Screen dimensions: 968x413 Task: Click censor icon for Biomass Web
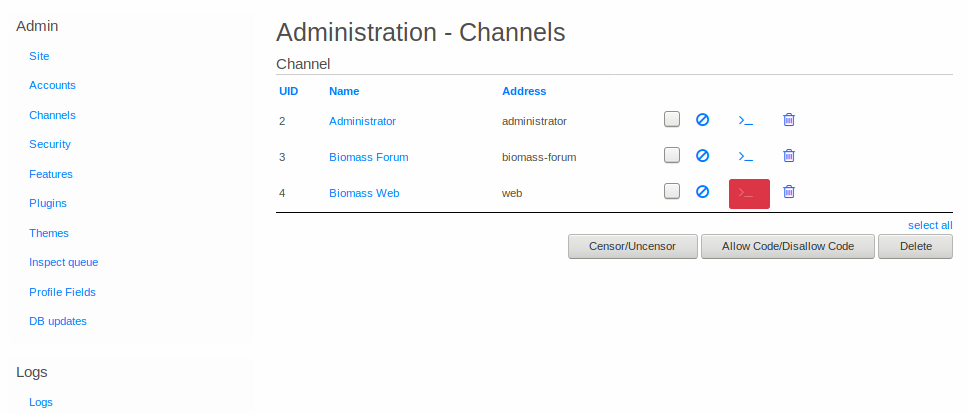pos(702,192)
